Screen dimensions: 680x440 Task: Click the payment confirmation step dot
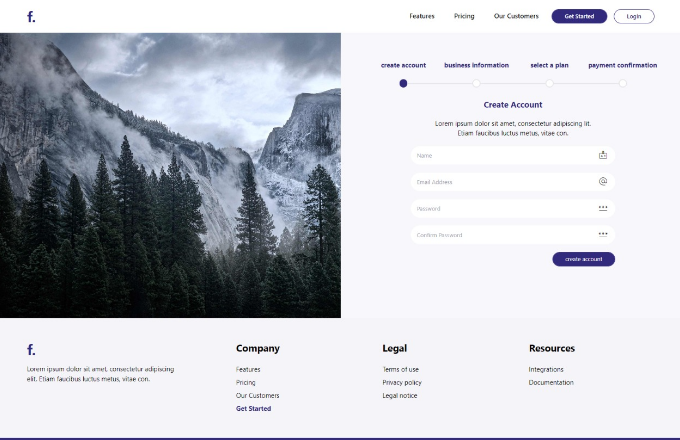(623, 83)
